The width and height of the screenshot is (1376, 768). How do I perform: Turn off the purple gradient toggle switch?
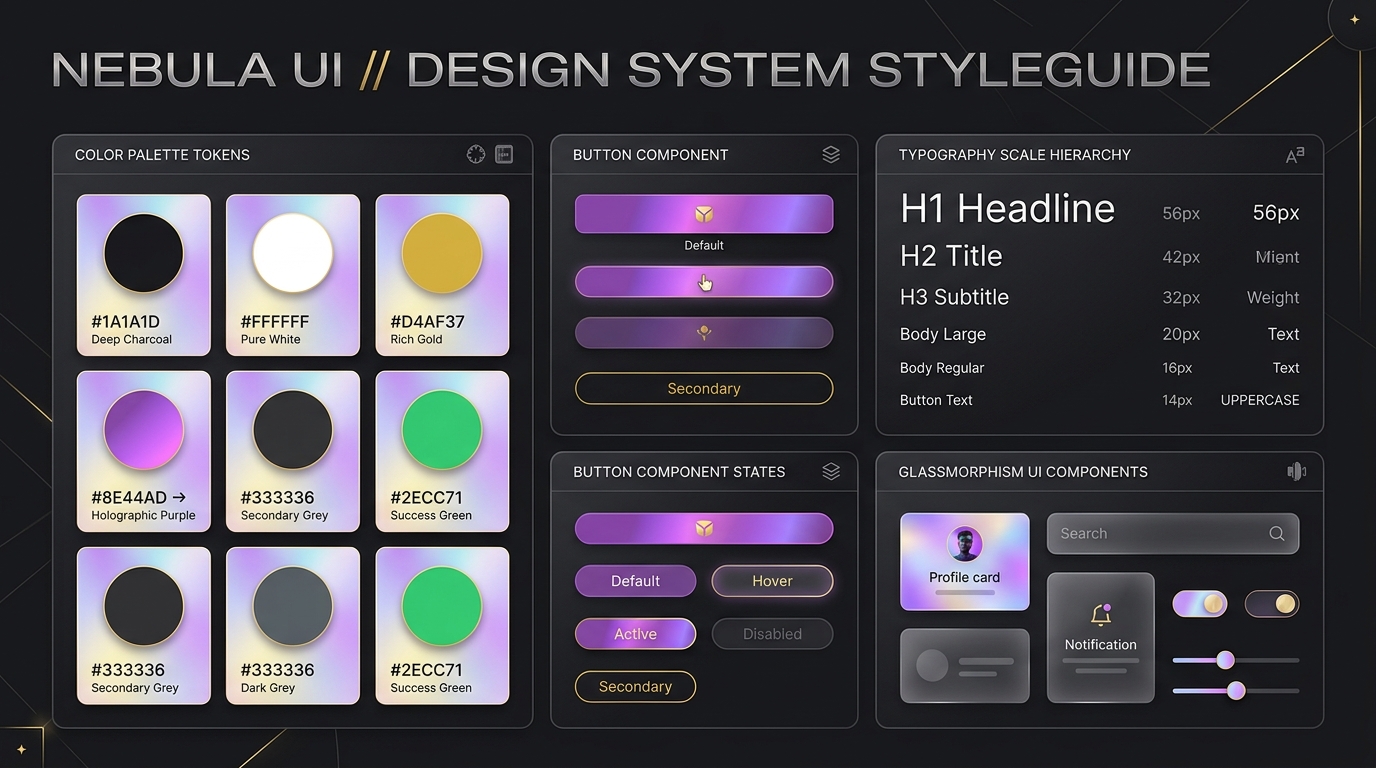[x=1200, y=603]
